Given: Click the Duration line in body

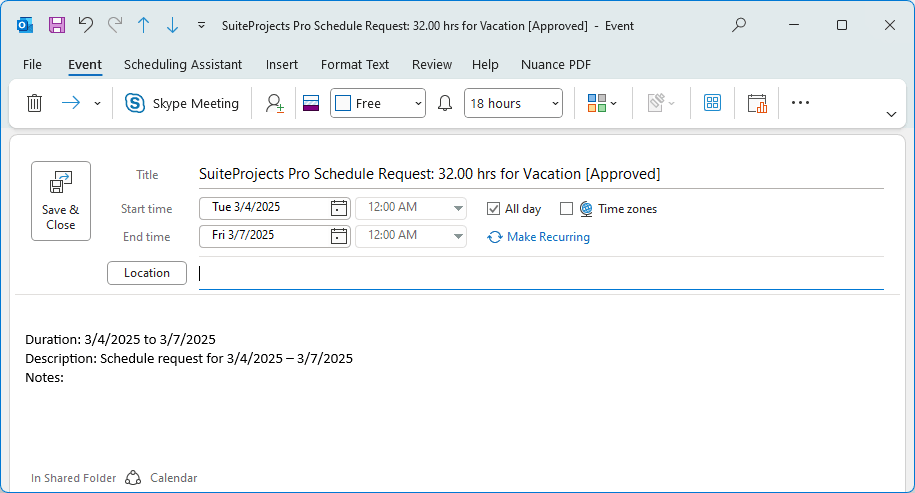Looking at the screenshot, I should (x=120, y=340).
